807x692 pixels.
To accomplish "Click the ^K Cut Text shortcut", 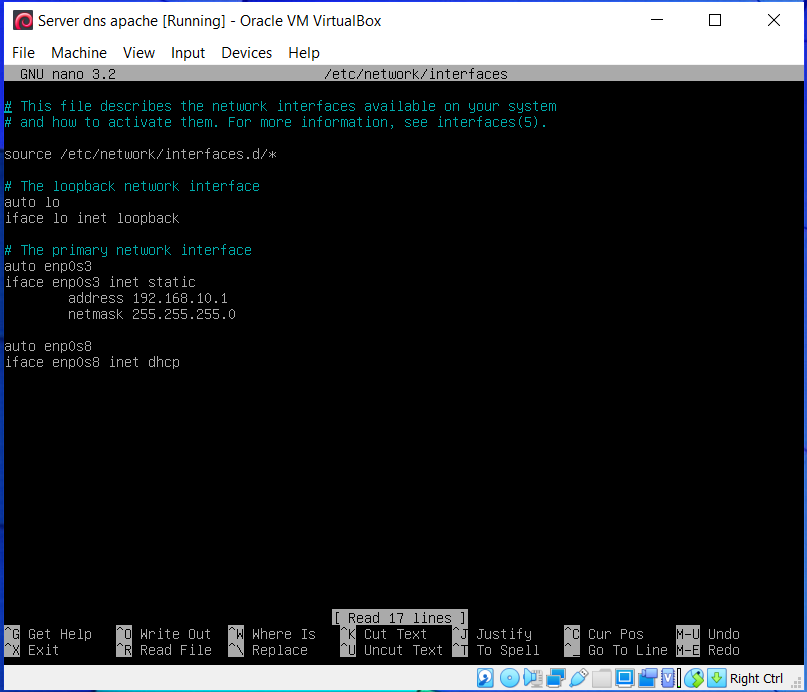I will point(384,634).
